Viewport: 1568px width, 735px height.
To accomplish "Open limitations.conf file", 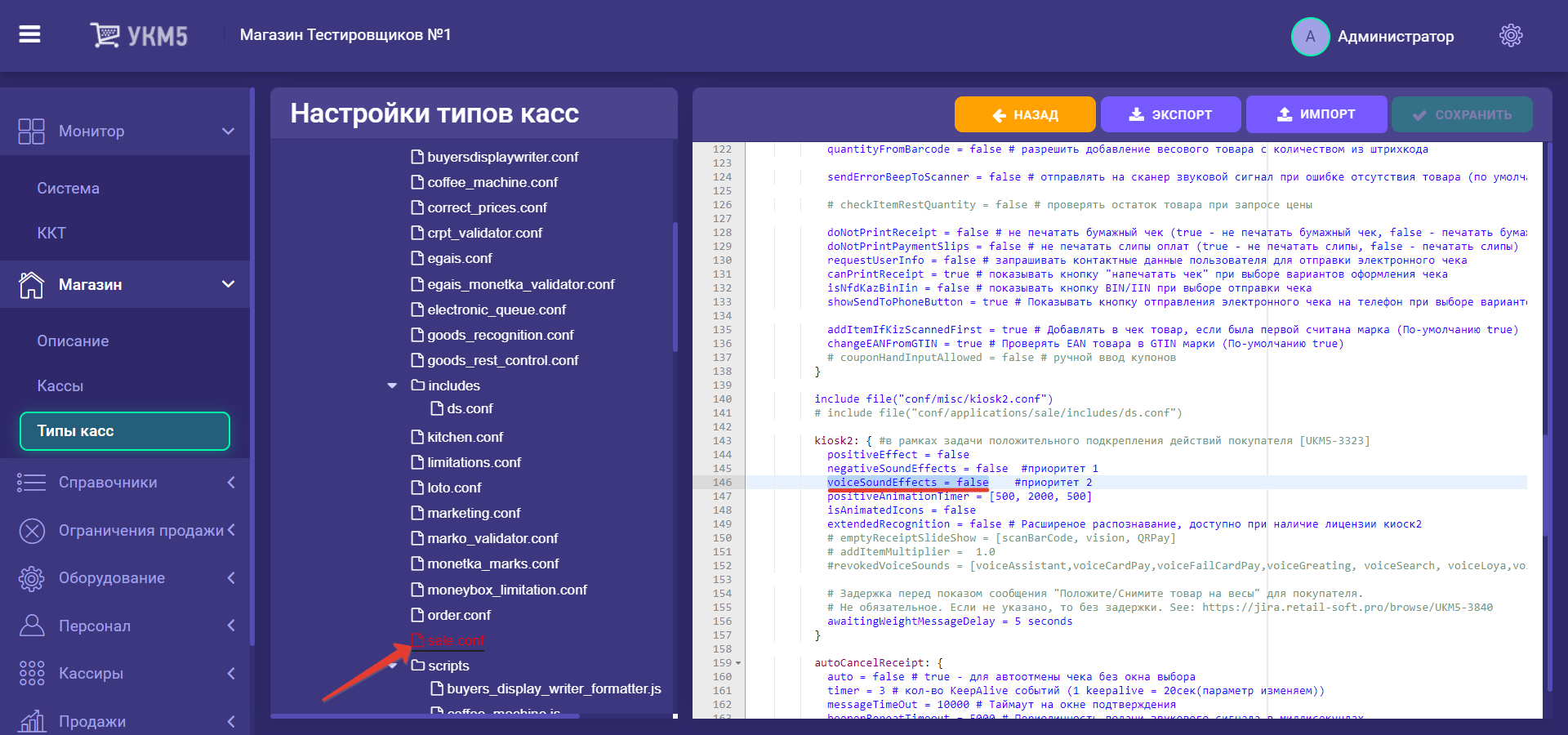I will (474, 462).
